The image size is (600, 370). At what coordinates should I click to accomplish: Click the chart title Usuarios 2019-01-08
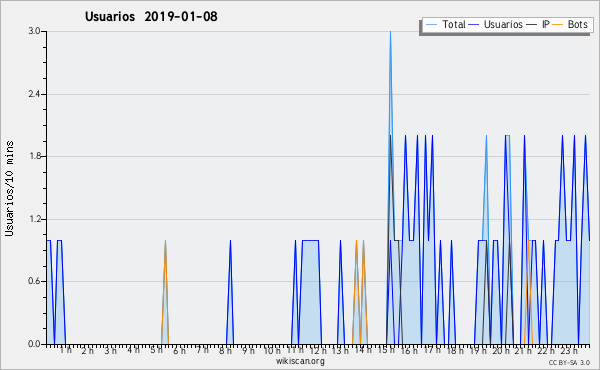click(151, 16)
